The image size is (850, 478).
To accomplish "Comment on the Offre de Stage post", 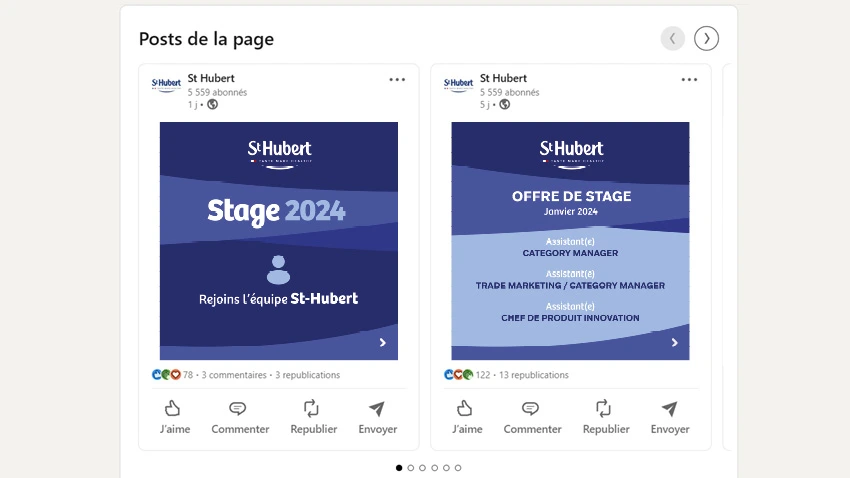I will [532, 417].
